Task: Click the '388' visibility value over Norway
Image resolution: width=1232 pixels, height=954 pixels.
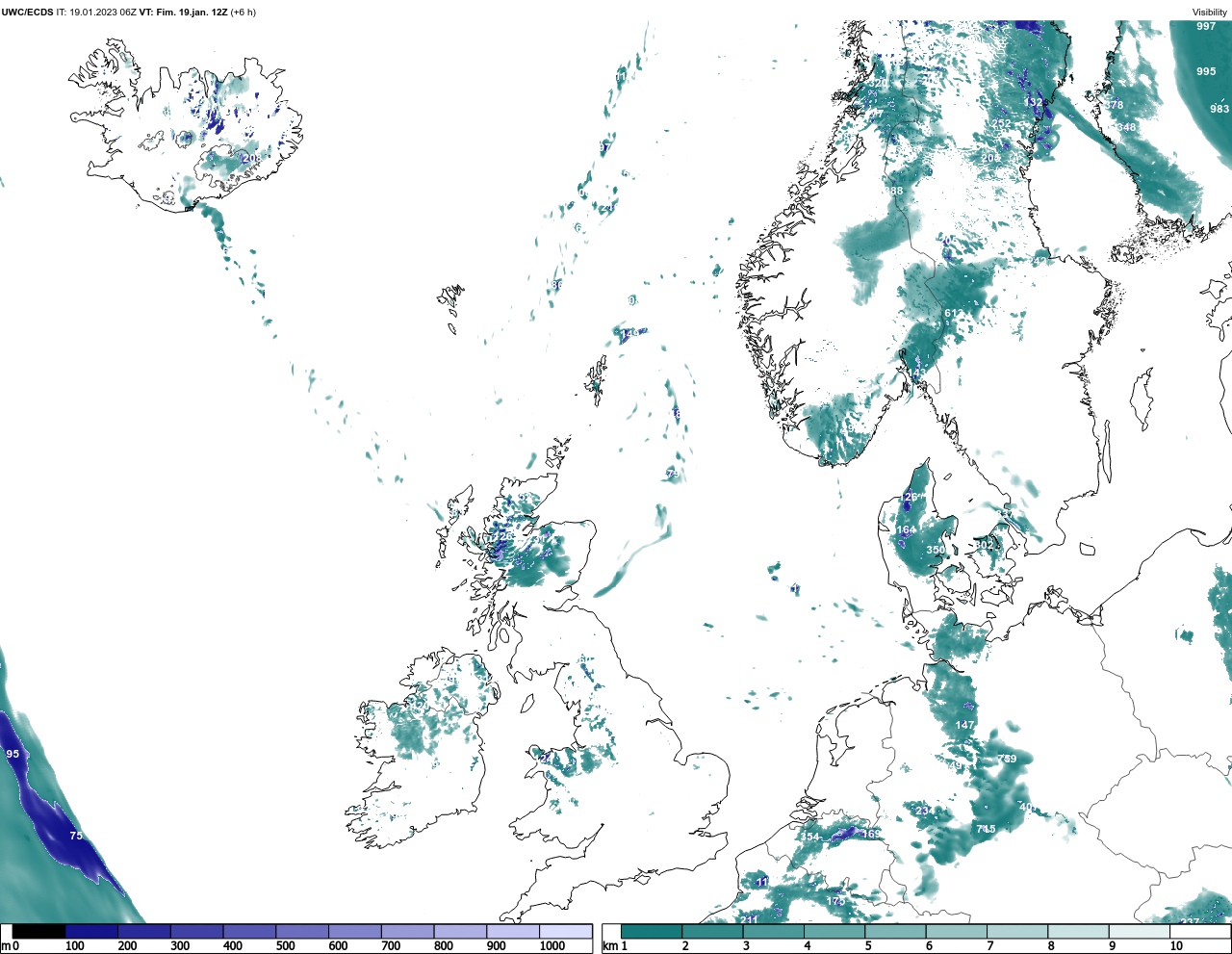Action: pos(894,191)
